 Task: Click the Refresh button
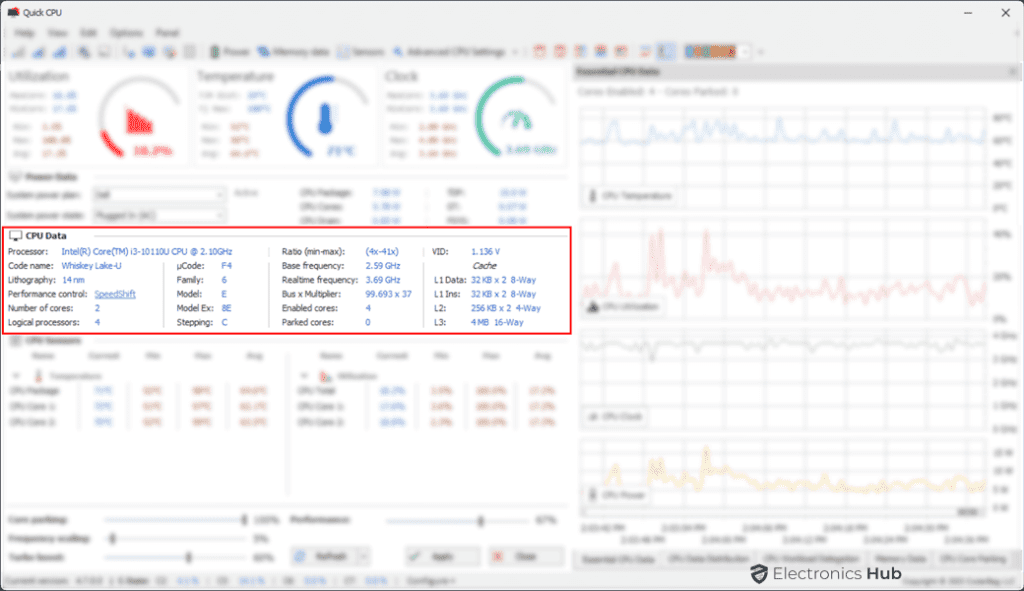point(330,556)
